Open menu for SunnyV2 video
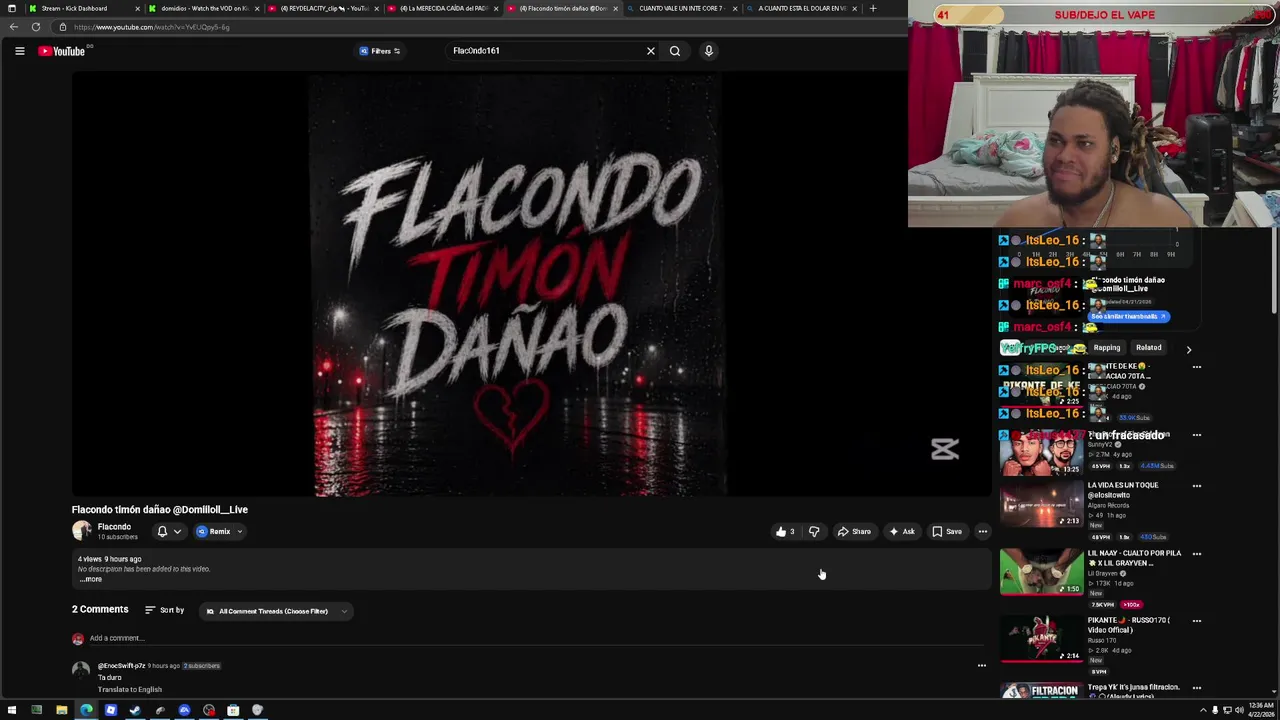Viewport: 1280px width, 720px height. coord(1196,435)
